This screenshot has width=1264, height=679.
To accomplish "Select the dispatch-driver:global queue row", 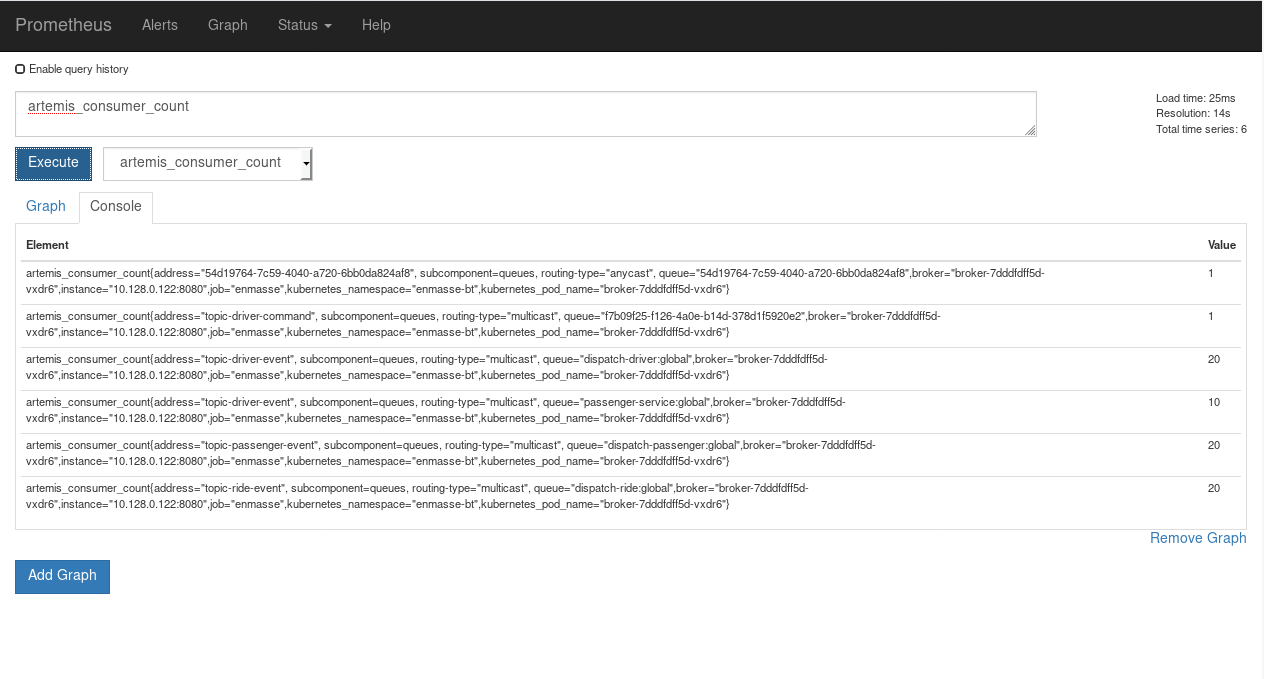I will pos(631,369).
